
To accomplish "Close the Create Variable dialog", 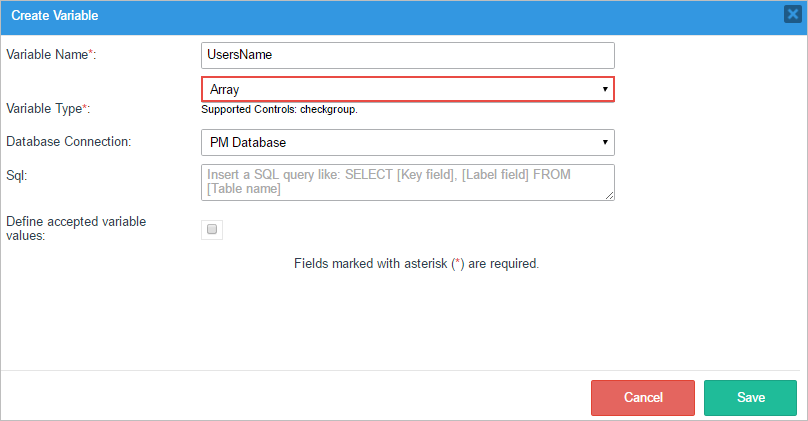I will (790, 15).
